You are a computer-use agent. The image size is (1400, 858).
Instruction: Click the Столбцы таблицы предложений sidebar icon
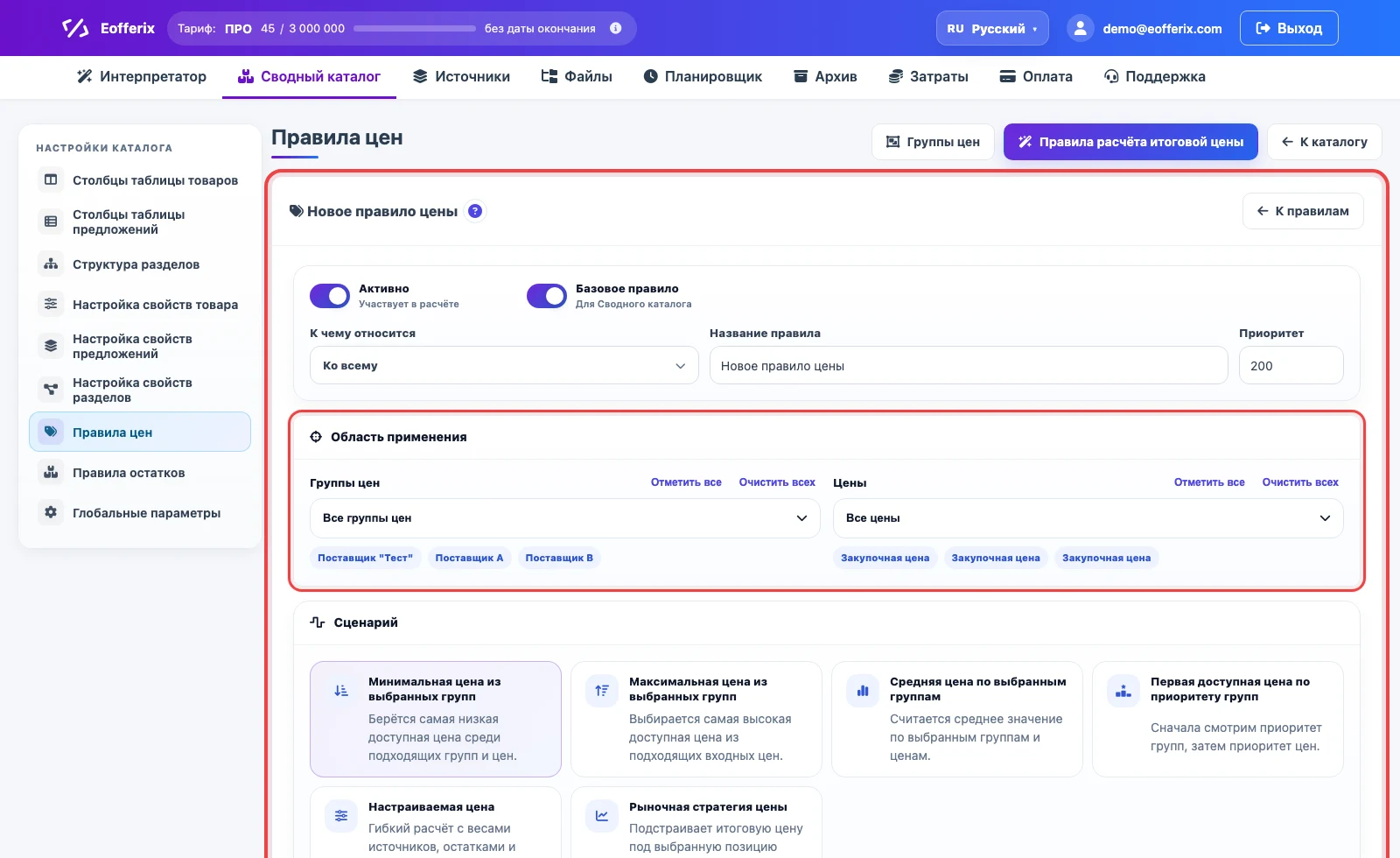click(x=51, y=222)
